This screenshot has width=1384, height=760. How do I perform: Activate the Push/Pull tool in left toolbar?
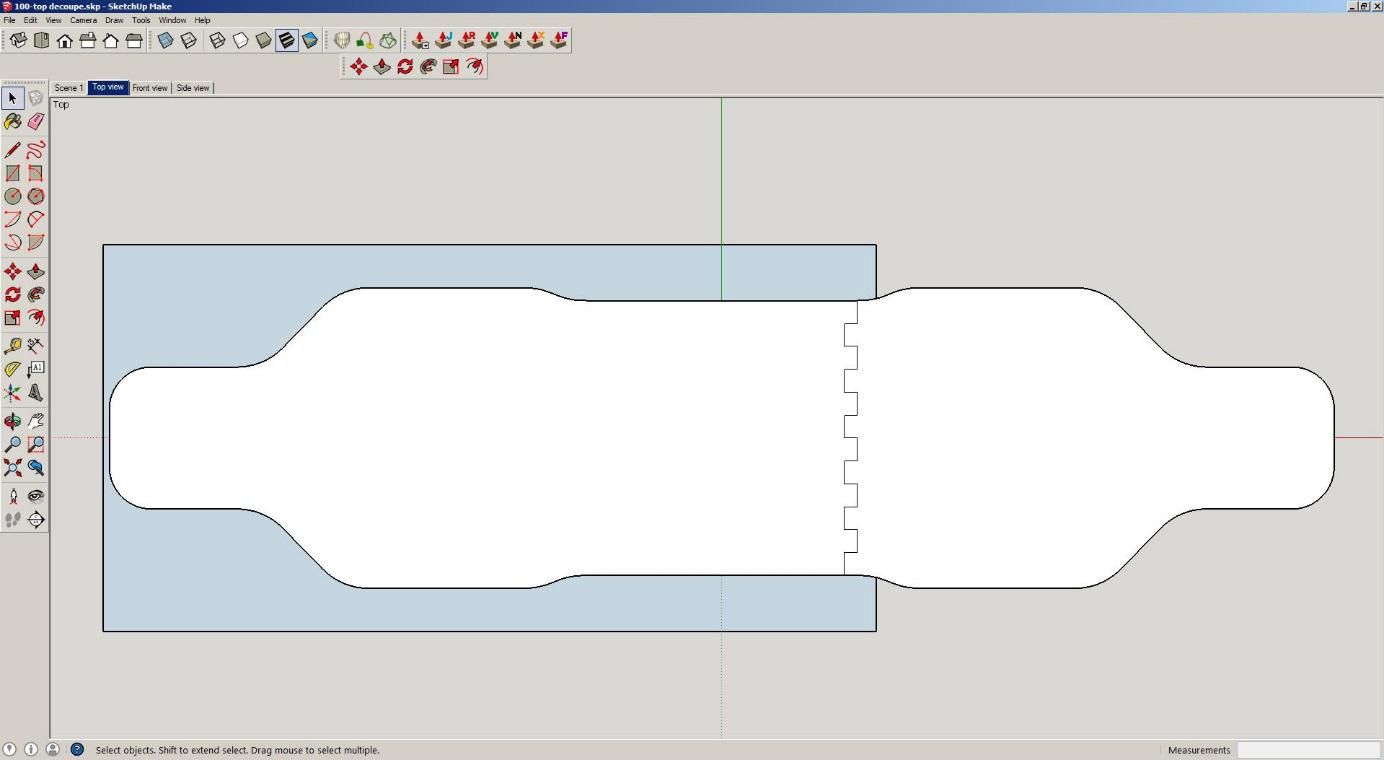pyautogui.click(x=36, y=272)
